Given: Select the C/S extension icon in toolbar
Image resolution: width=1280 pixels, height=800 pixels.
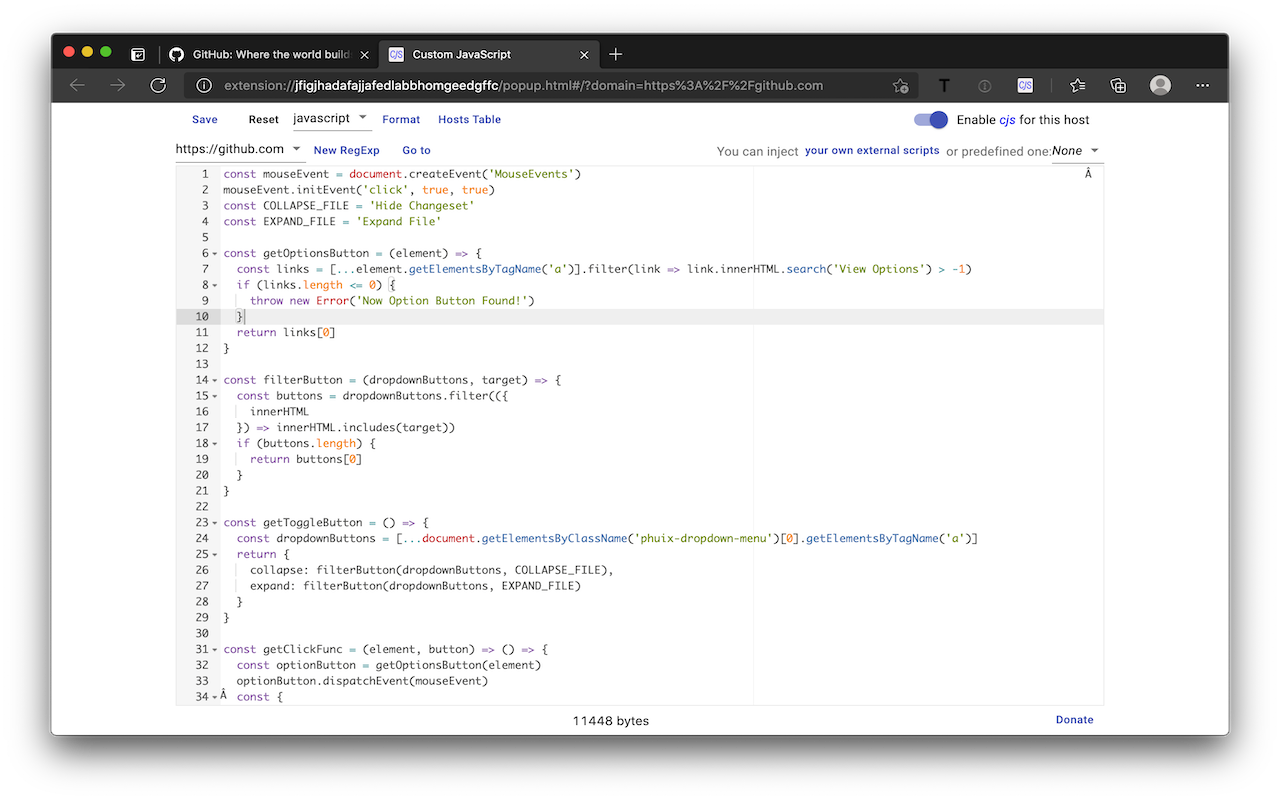Looking at the screenshot, I should click(1022, 86).
